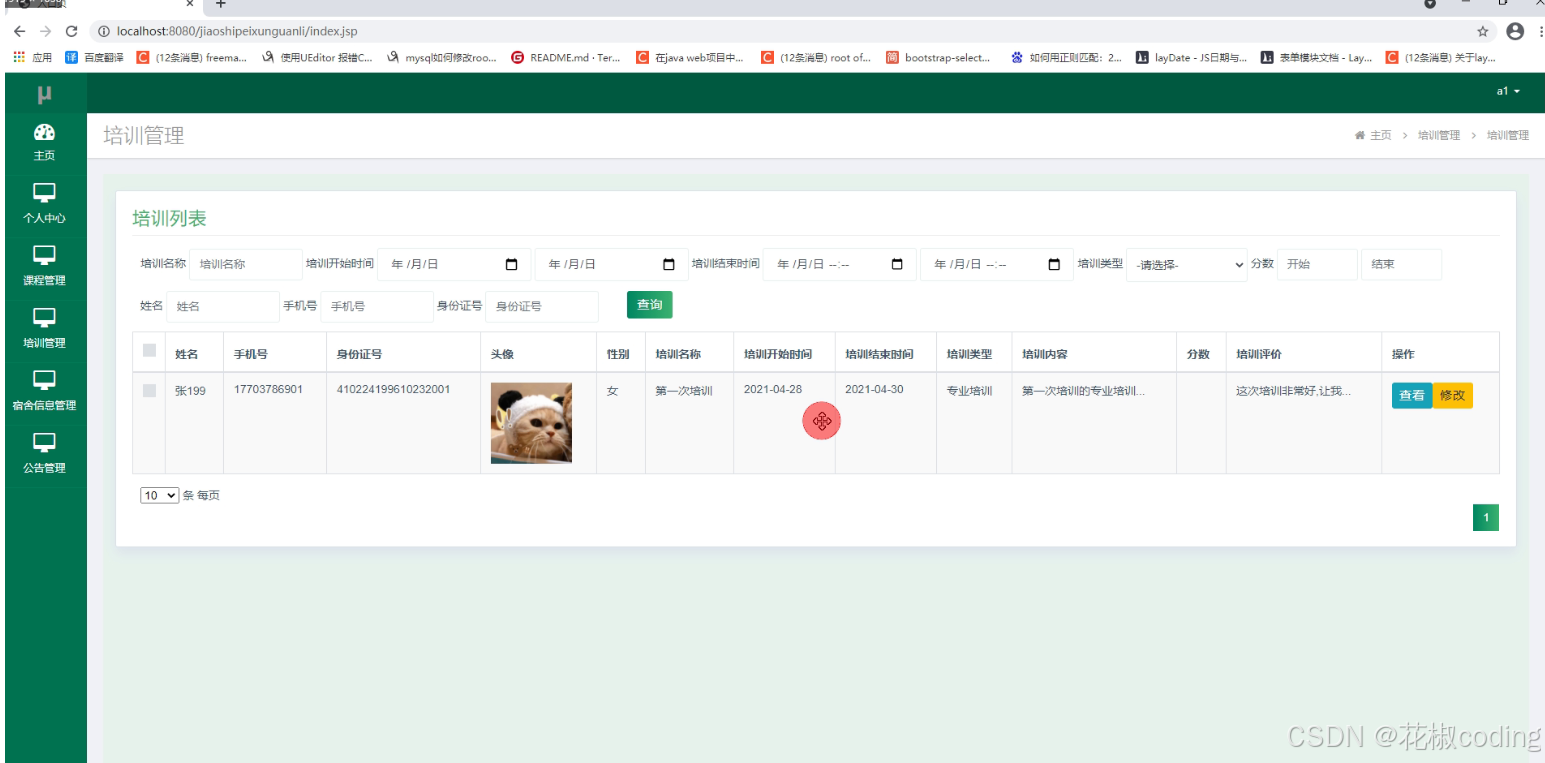Select 培训管理 in the sidebar
This screenshot has height=763, width=1545.
coord(44,330)
